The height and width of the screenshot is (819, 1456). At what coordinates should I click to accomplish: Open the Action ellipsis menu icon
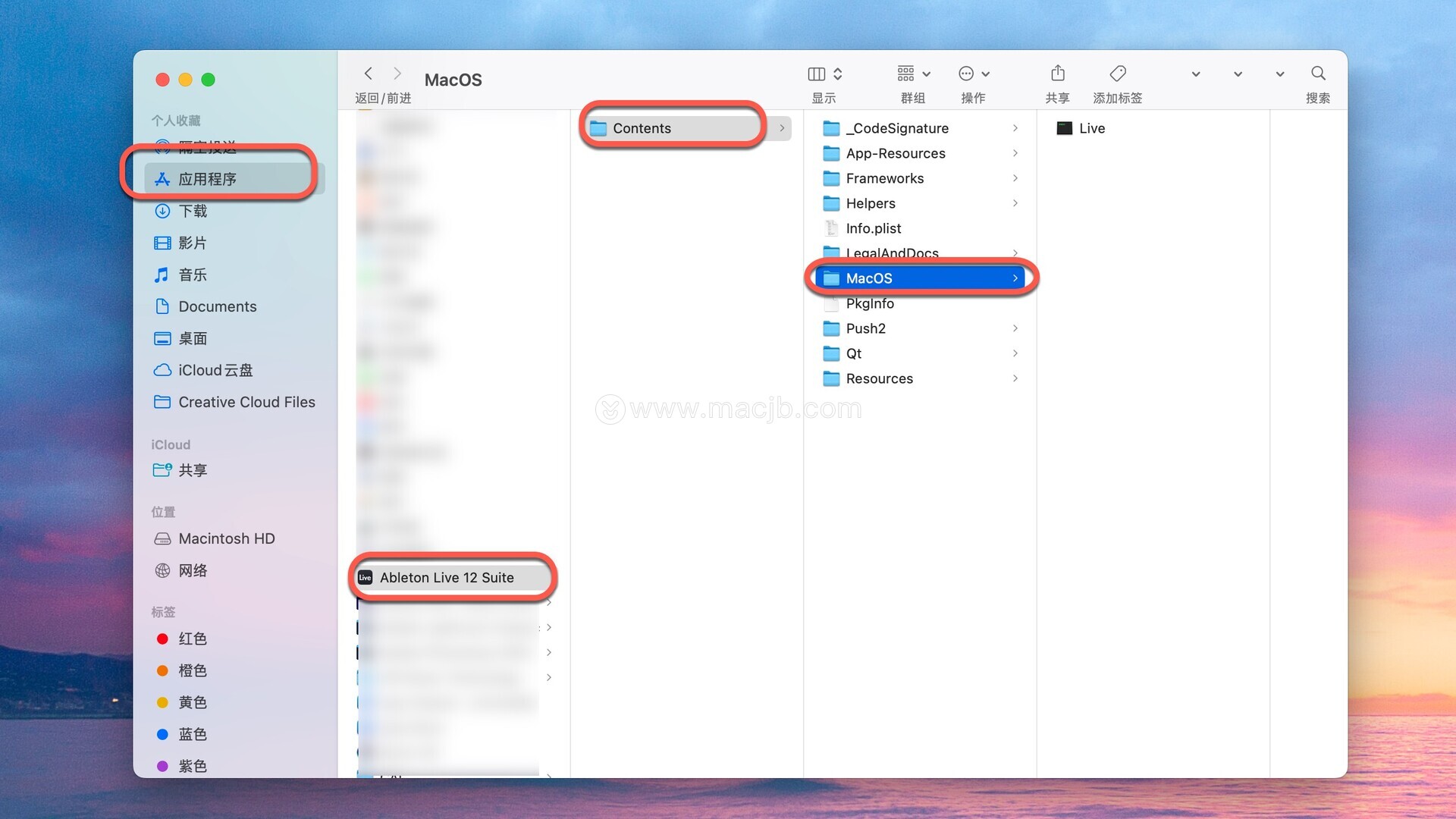tap(966, 74)
